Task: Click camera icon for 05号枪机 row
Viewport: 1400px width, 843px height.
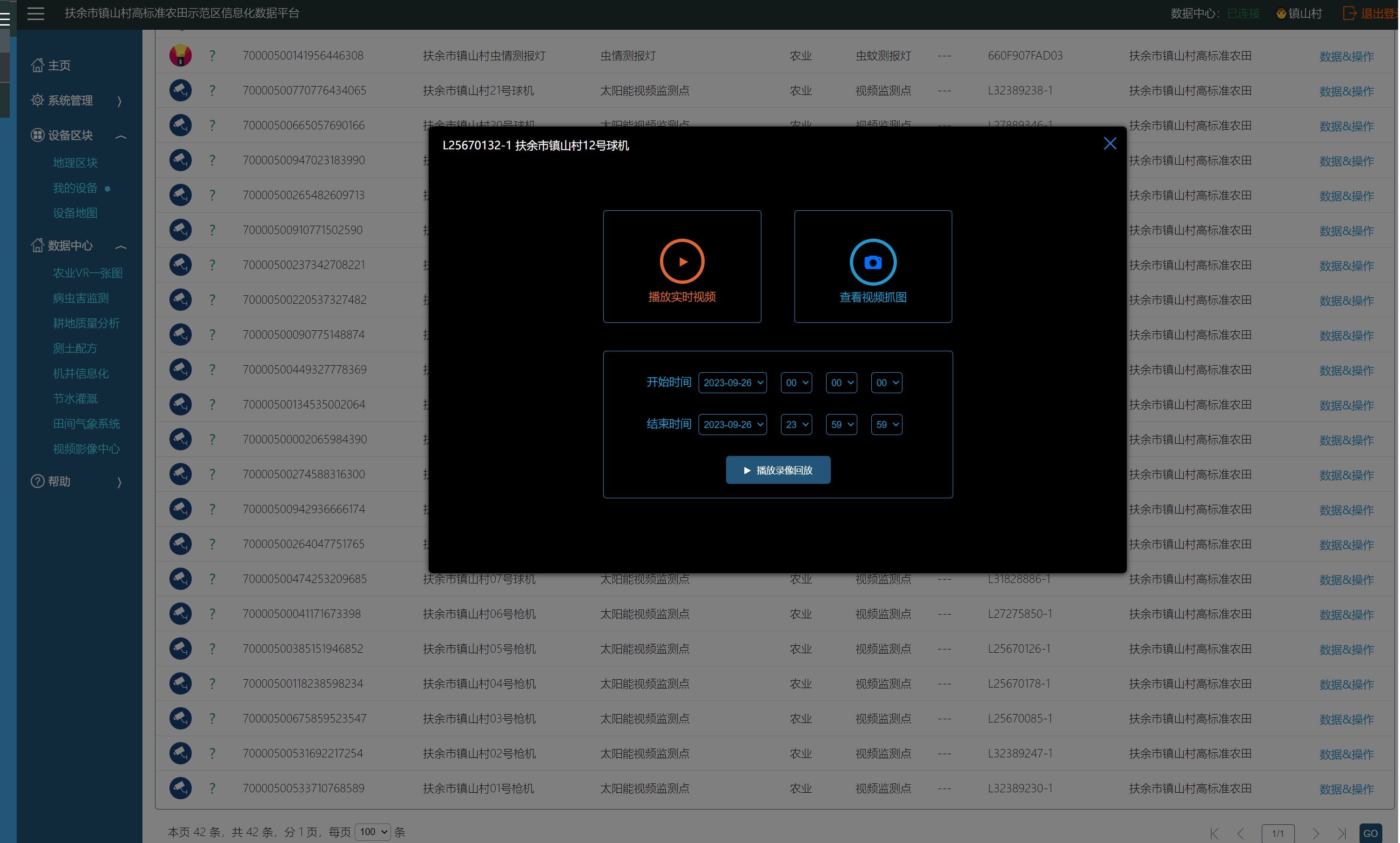Action: pyautogui.click(x=181, y=649)
